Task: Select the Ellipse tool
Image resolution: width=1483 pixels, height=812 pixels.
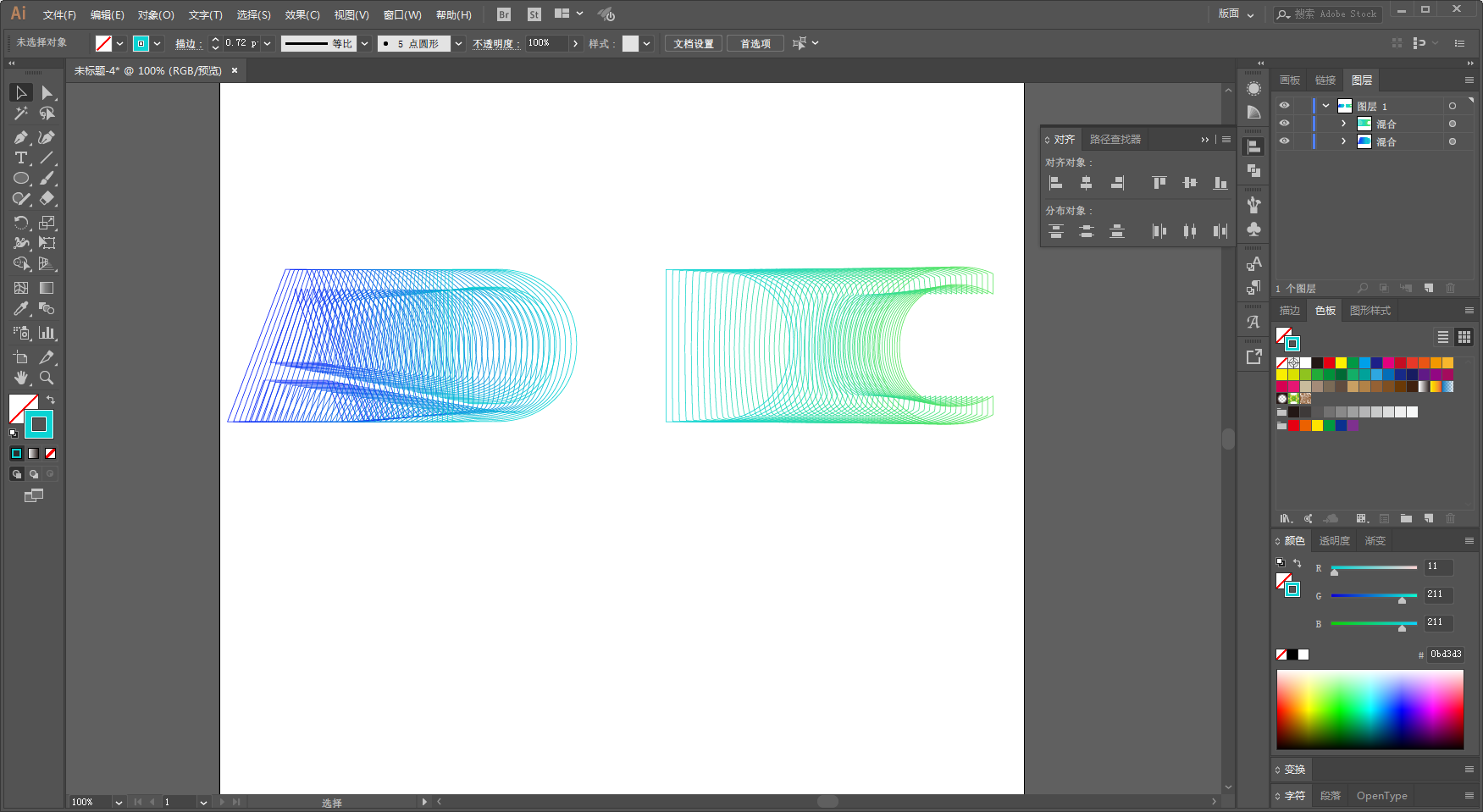Action: coord(21,179)
